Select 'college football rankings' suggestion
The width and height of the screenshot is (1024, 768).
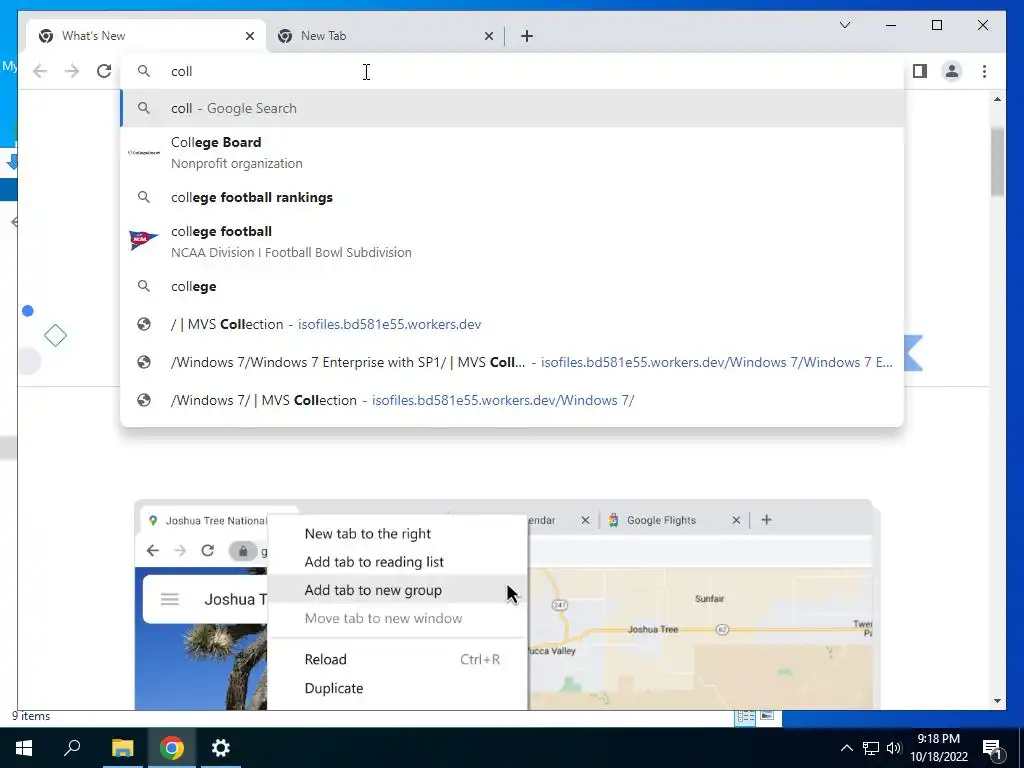pyautogui.click(x=512, y=197)
